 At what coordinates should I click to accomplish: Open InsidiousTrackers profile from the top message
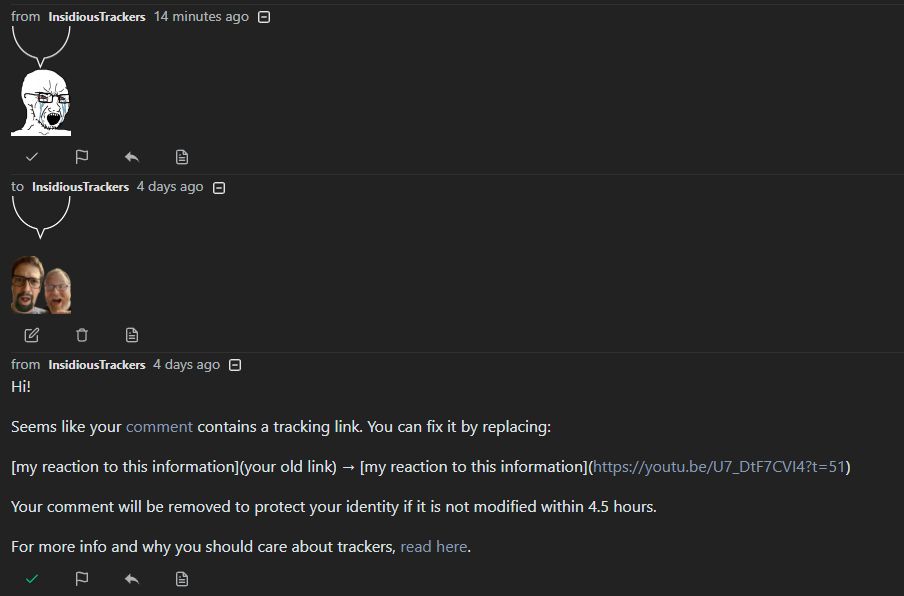pos(97,17)
